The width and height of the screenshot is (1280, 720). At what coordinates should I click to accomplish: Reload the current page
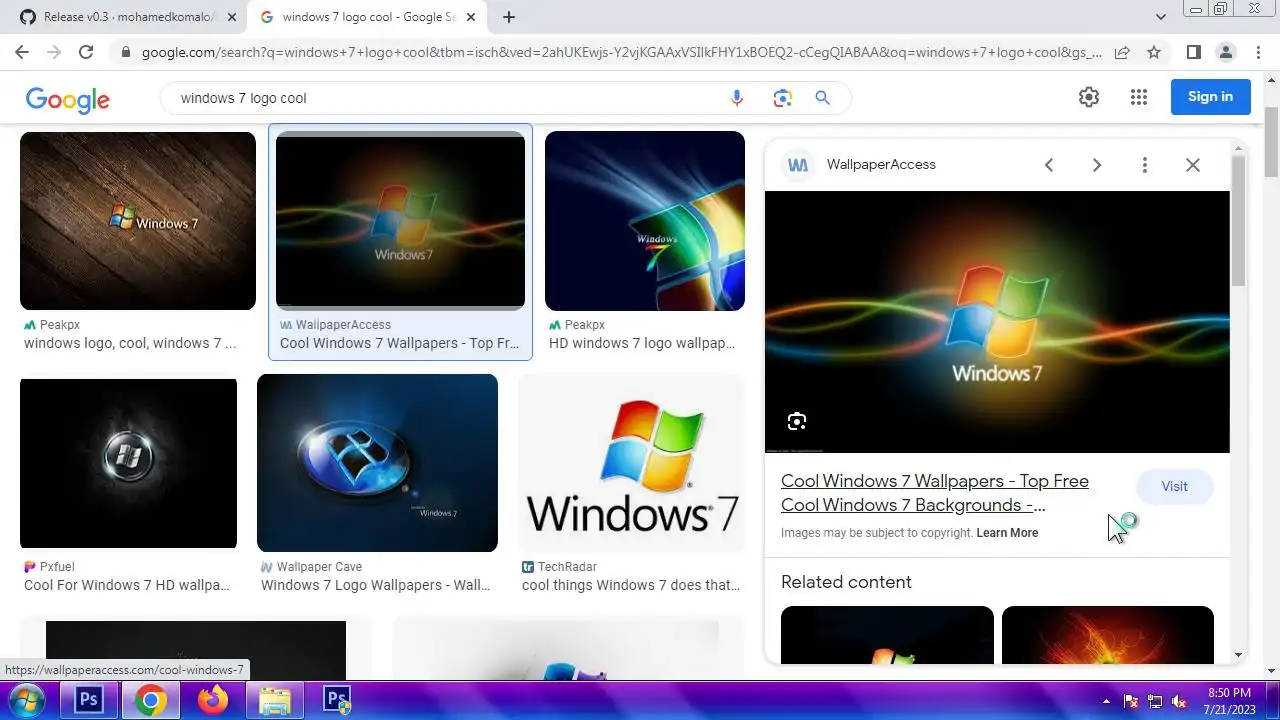86,52
